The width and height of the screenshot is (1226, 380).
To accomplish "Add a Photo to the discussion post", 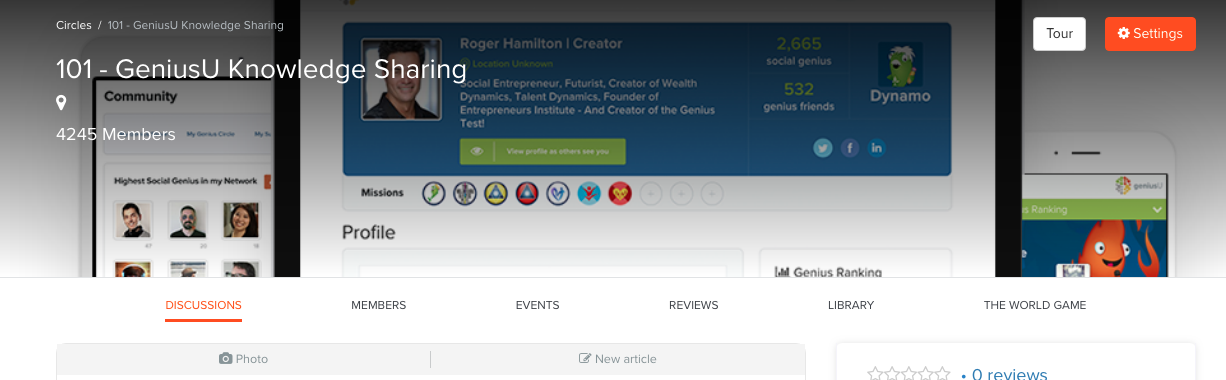I will (x=243, y=359).
